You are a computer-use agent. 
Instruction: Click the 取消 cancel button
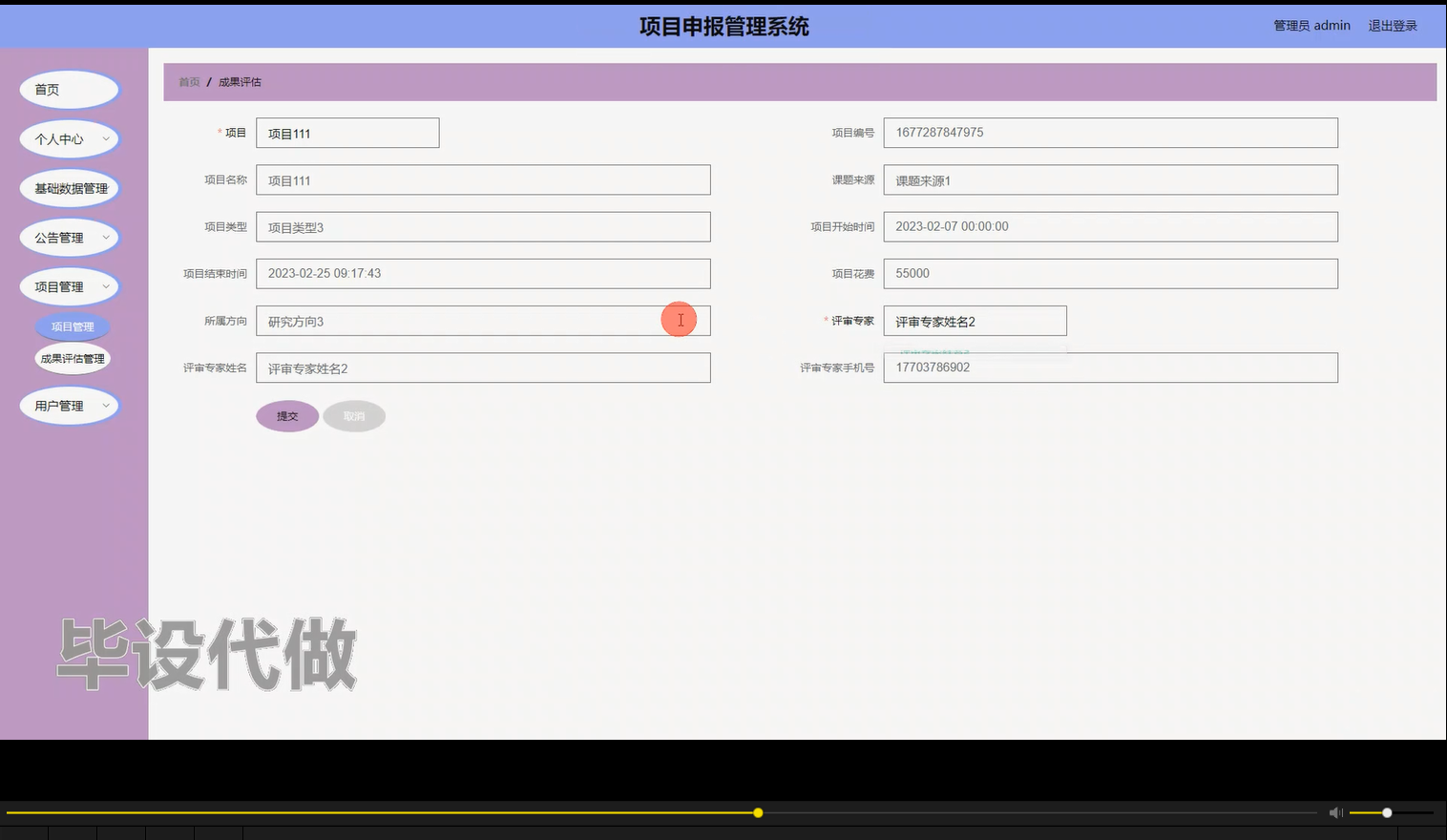[x=354, y=415]
